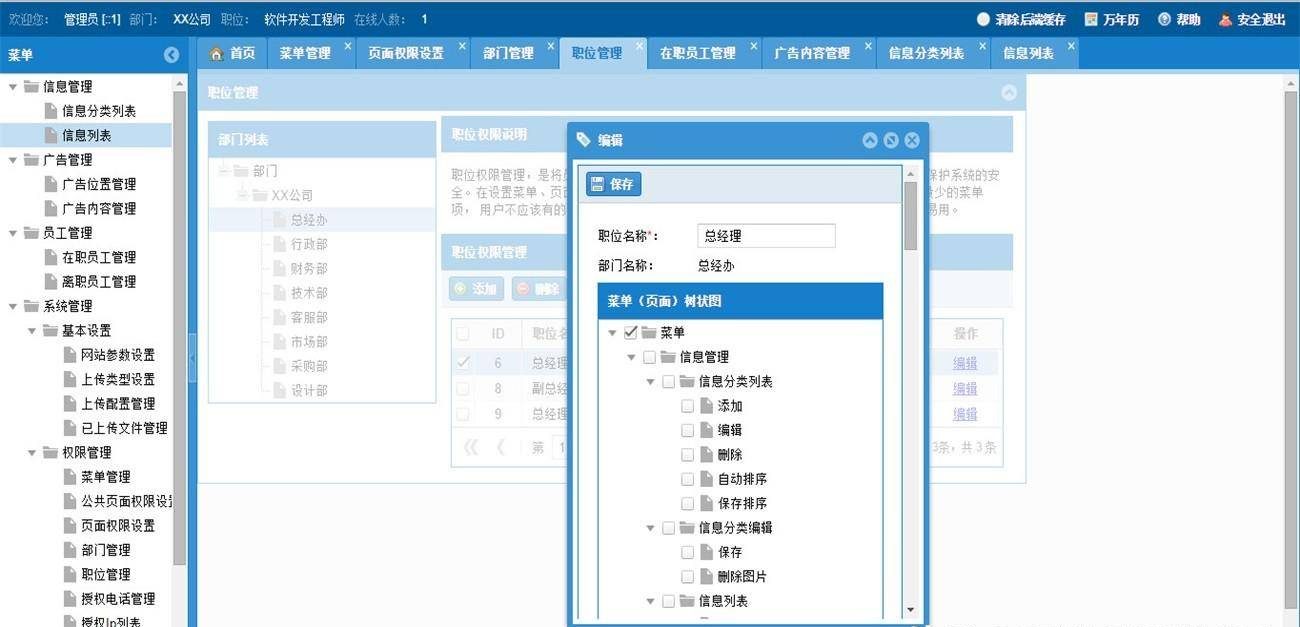The image size is (1300, 627).
Task: Open the 万年历 calendar icon
Action: [1091, 19]
